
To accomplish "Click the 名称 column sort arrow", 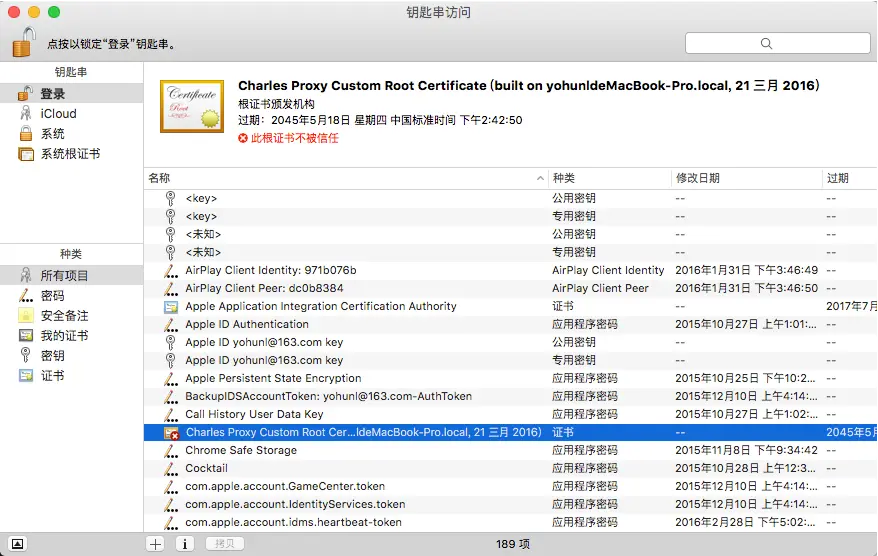I will (540, 178).
